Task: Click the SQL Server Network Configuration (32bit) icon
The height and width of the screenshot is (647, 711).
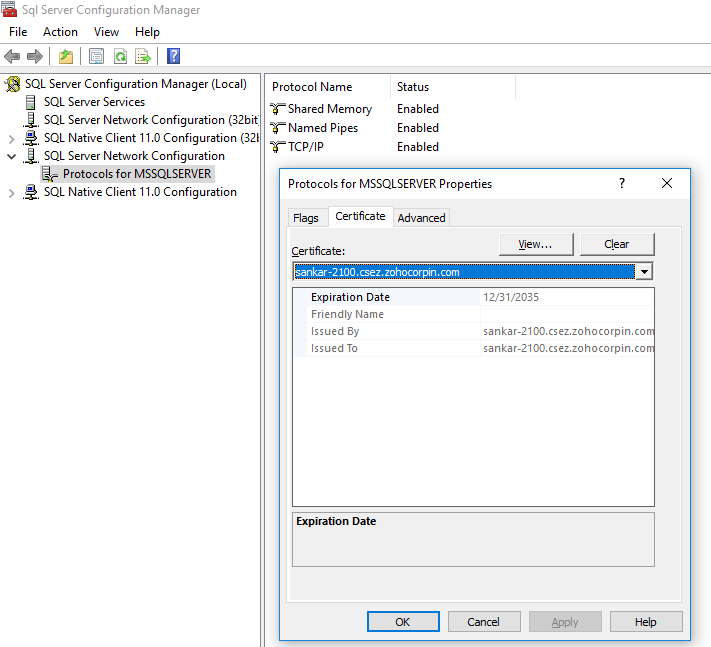Action: (30, 120)
